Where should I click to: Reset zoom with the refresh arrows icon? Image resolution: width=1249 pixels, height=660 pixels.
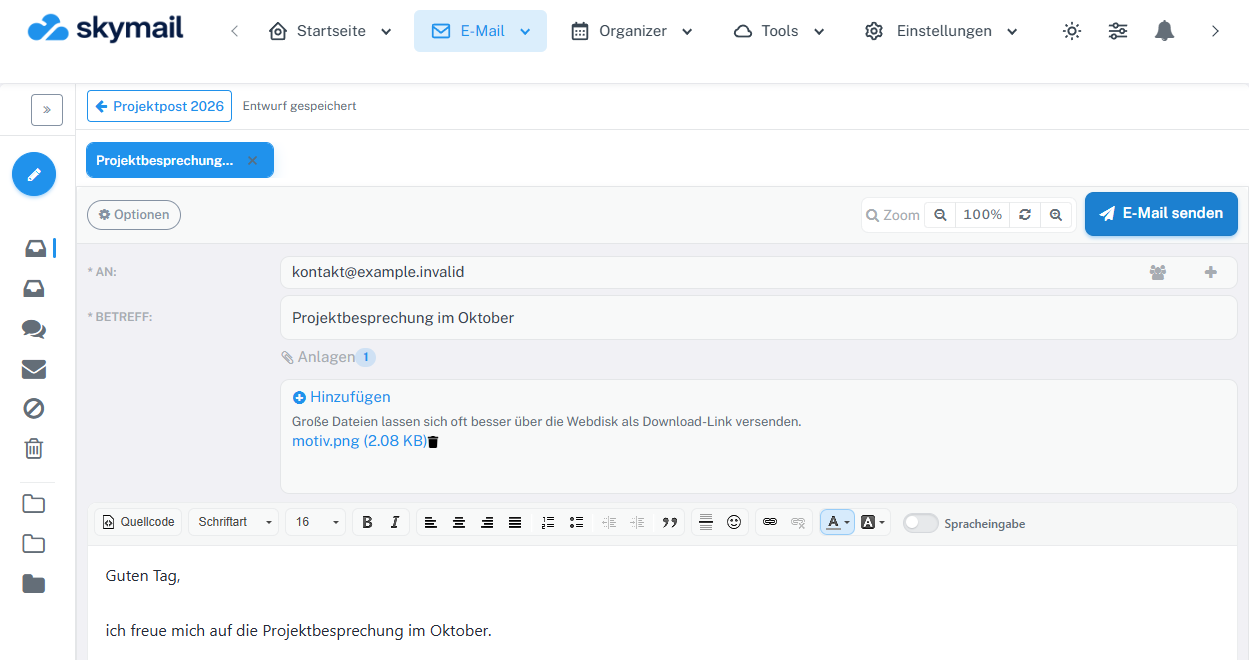1025,214
